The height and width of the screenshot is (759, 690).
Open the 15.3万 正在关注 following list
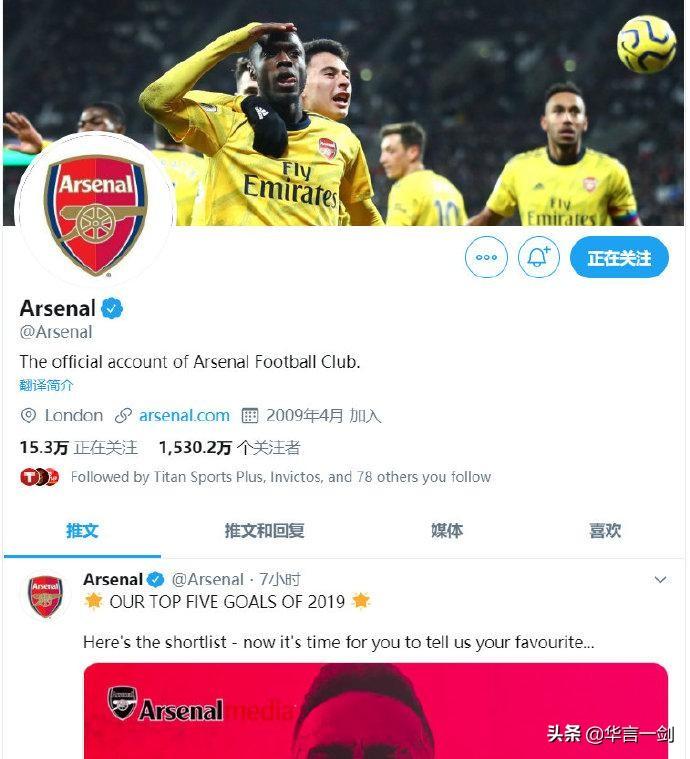pos(78,447)
